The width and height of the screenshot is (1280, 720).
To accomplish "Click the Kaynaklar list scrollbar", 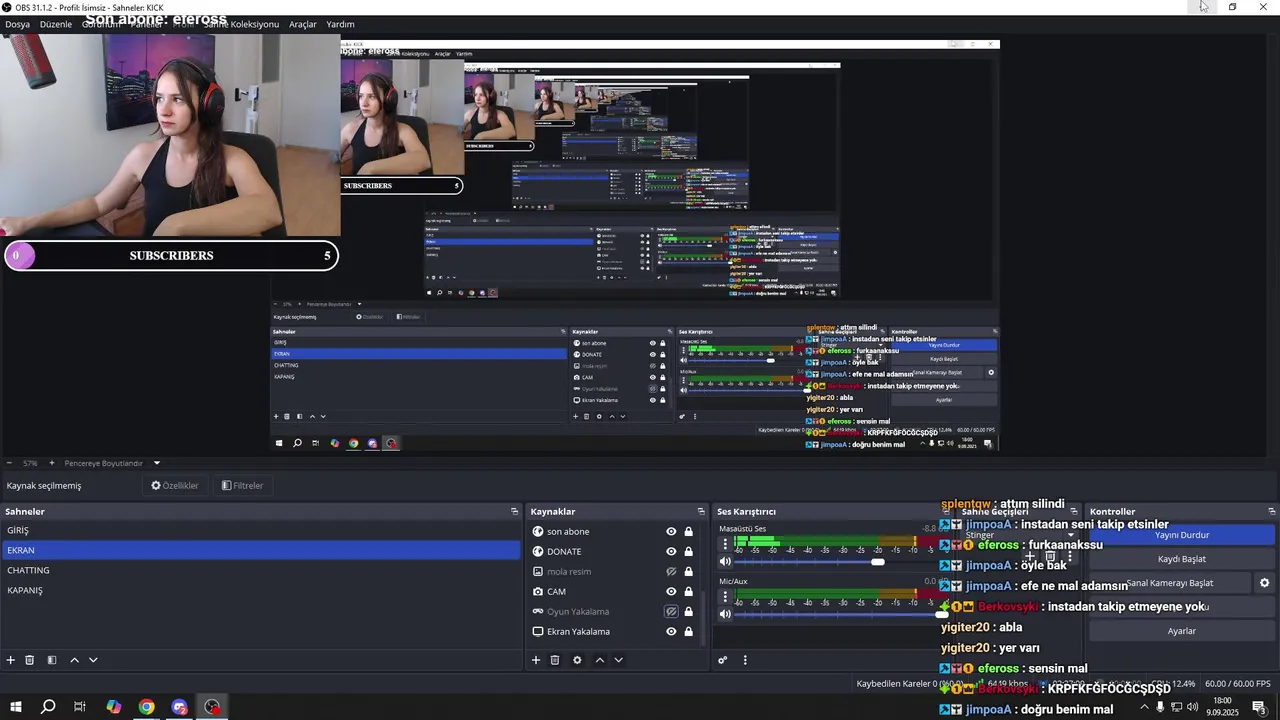I will pos(704,618).
